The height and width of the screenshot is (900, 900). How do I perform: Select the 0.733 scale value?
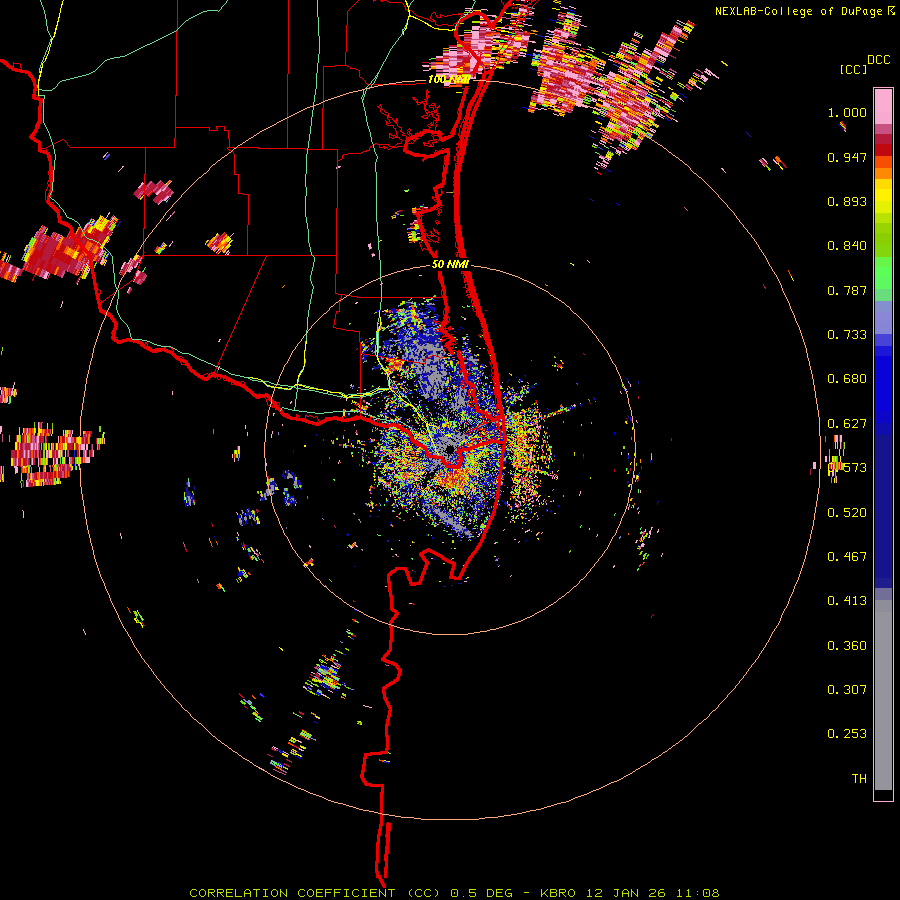pyautogui.click(x=847, y=335)
